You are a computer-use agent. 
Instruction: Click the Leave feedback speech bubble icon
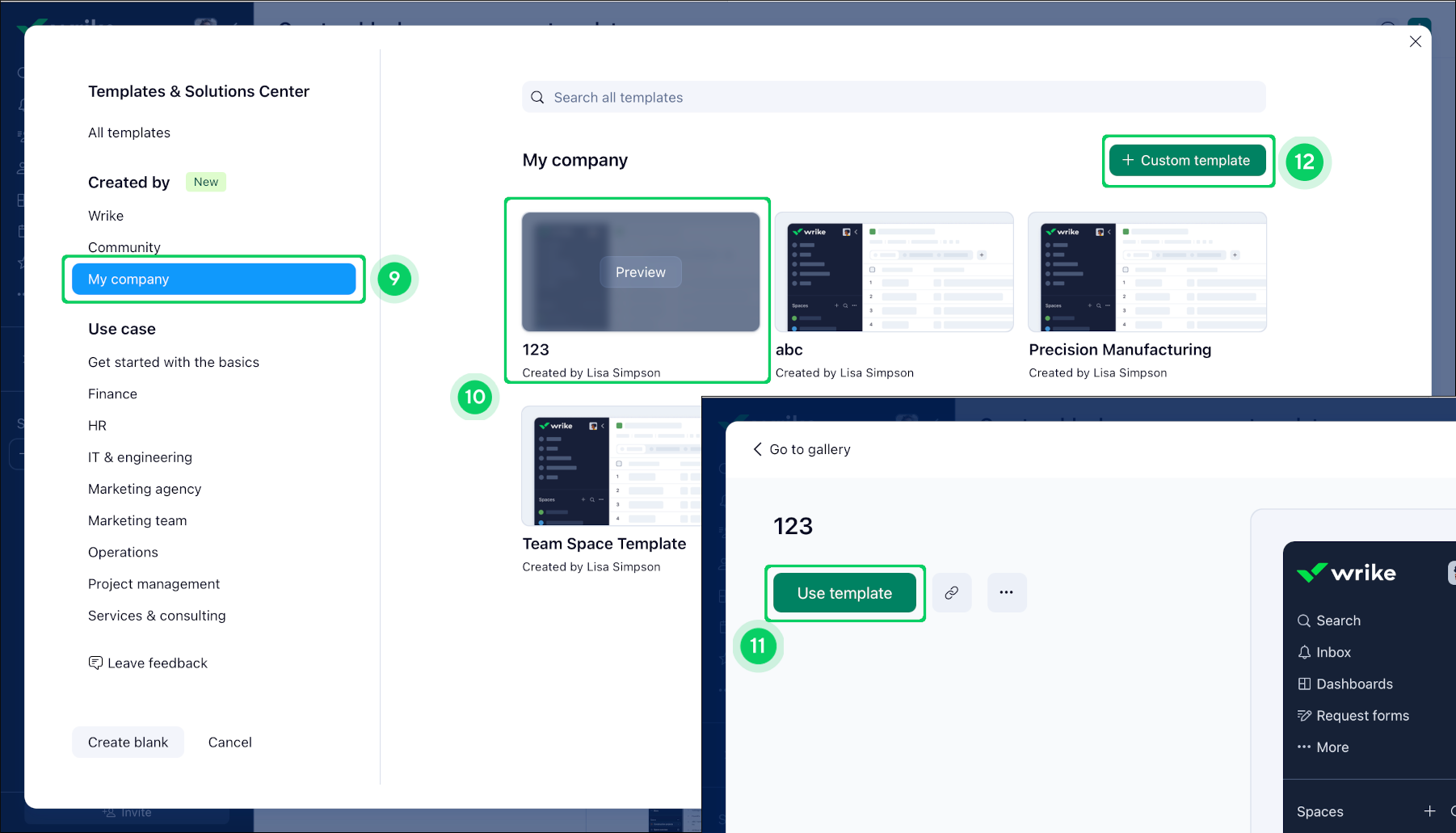point(95,663)
